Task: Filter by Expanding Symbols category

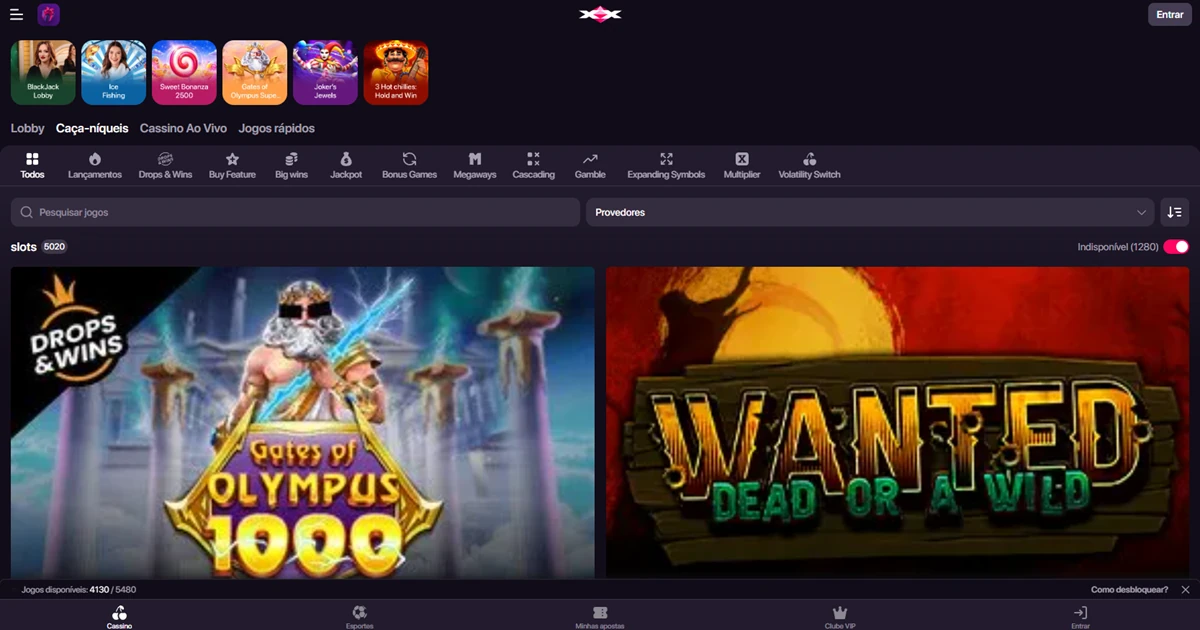Action: (x=666, y=166)
